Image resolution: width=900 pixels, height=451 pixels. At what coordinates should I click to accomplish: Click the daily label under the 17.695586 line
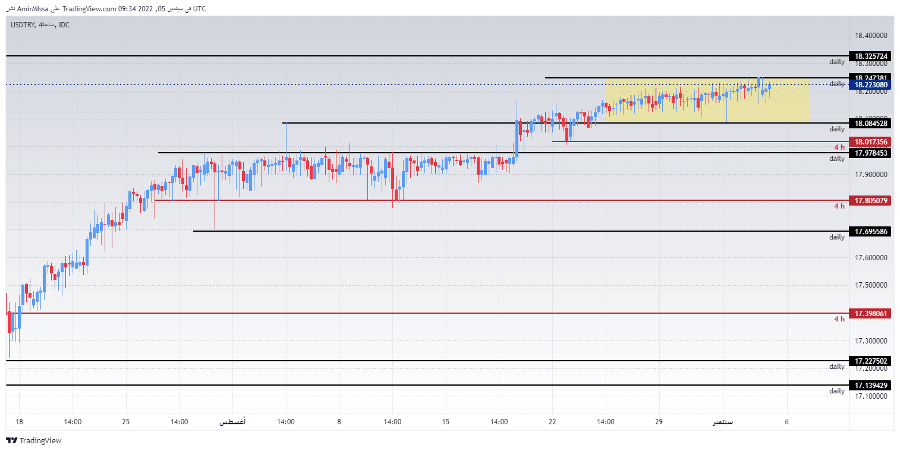(837, 237)
